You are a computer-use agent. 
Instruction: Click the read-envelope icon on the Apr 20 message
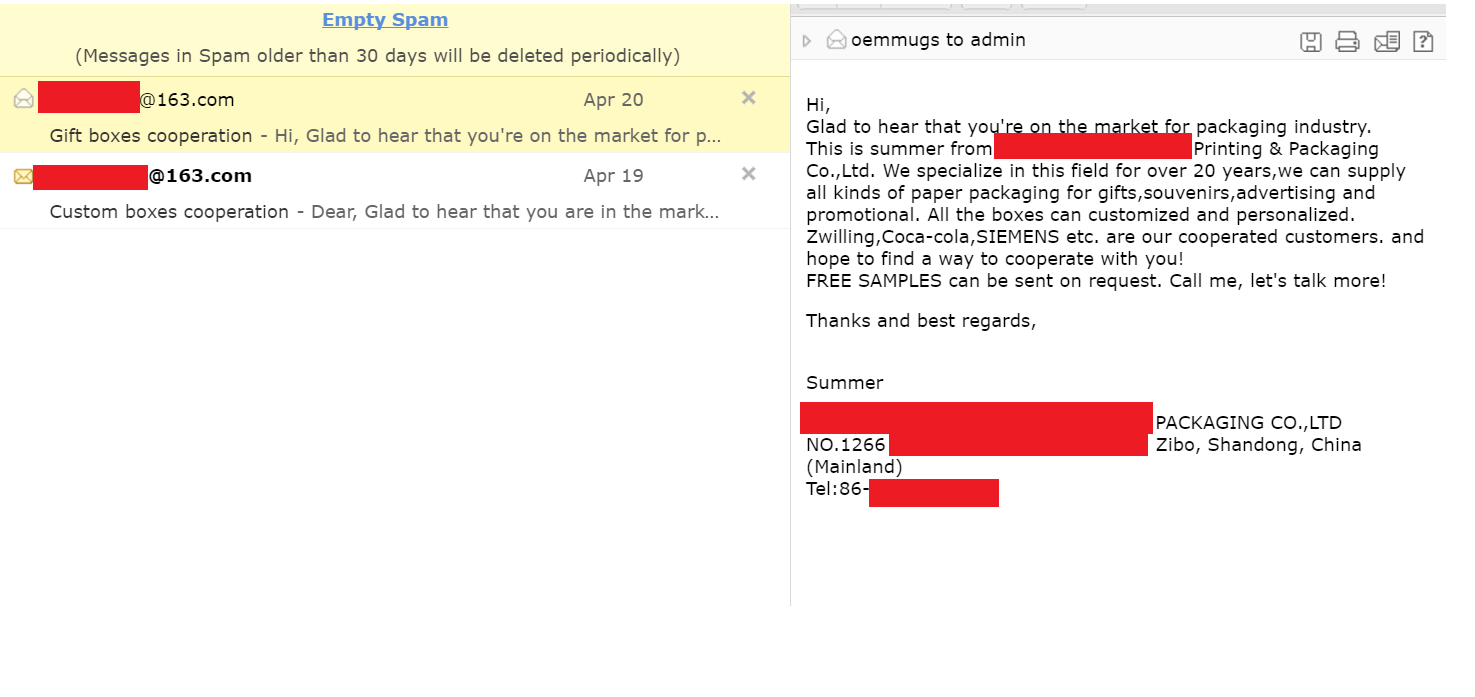[x=24, y=99]
